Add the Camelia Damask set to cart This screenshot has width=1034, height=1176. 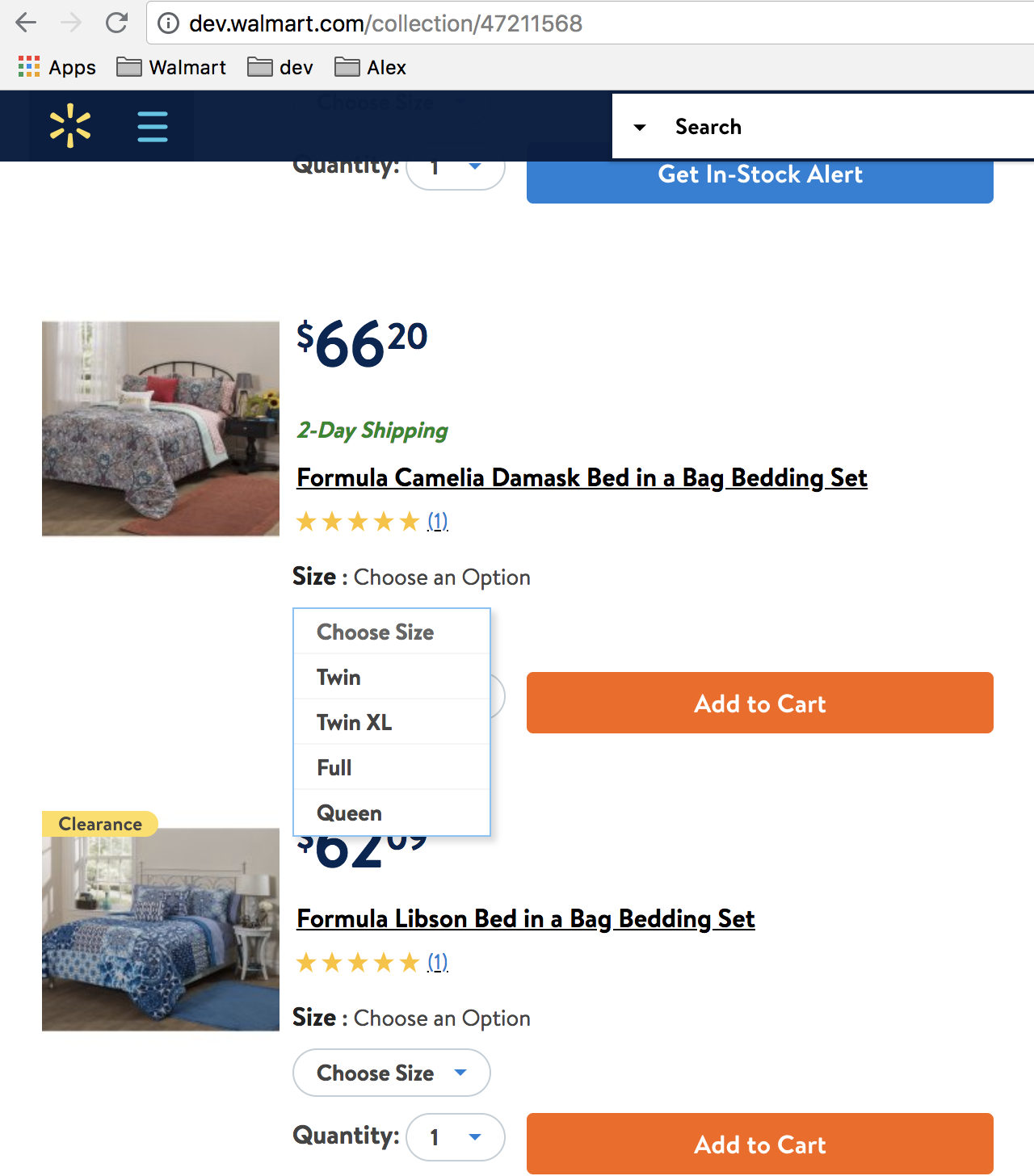pyautogui.click(x=759, y=703)
